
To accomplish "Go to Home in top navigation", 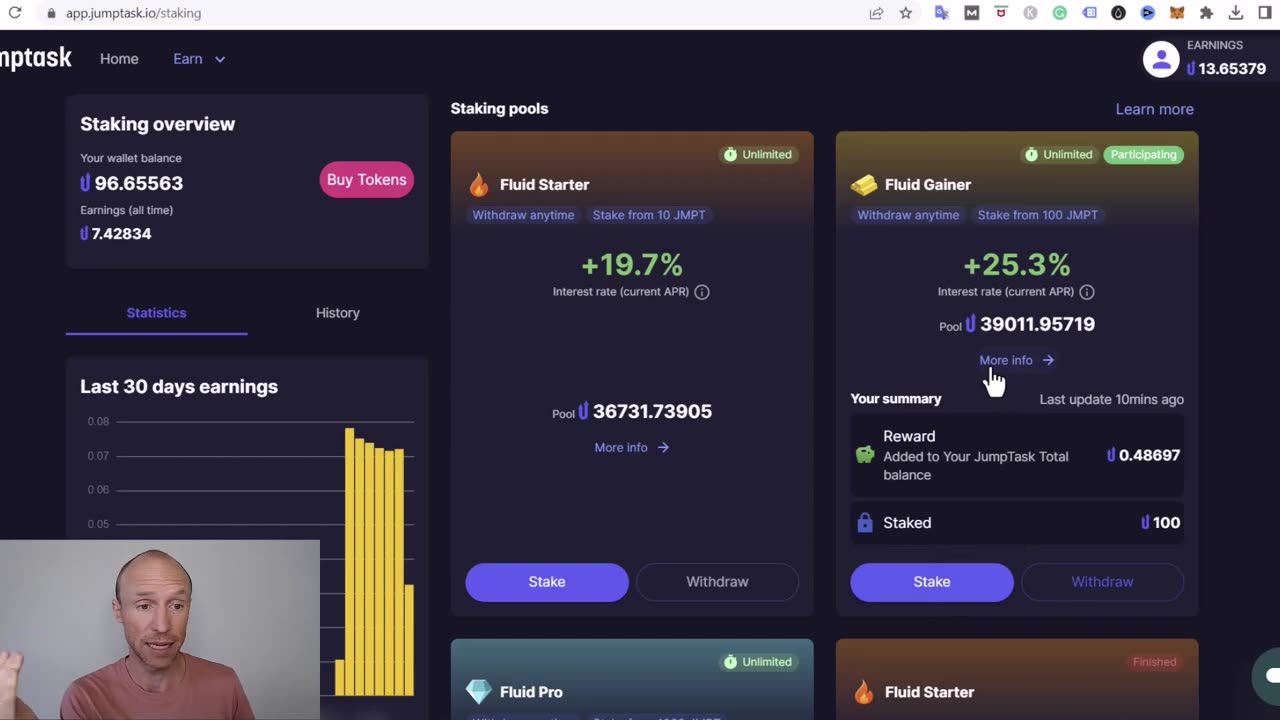I will click(x=119, y=59).
